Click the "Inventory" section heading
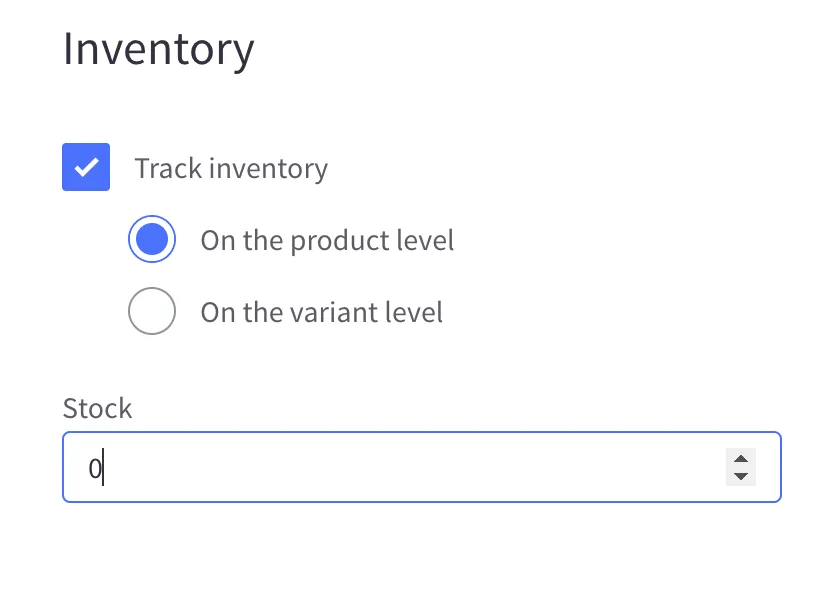Viewport: 814px width, 602px height. click(158, 49)
